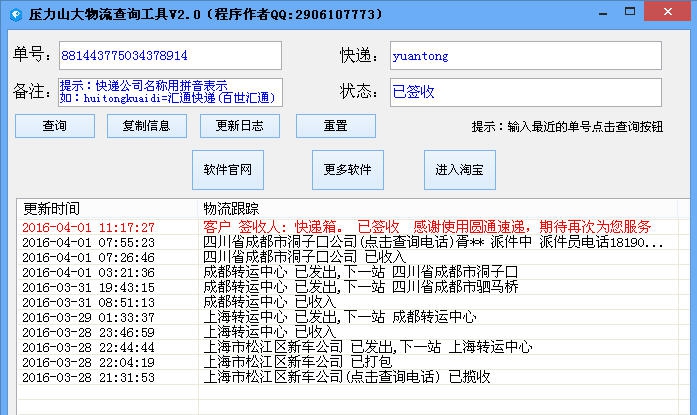Image resolution: width=697 pixels, height=415 pixels.
Task: Open the 更新日志 button
Action: (x=240, y=126)
